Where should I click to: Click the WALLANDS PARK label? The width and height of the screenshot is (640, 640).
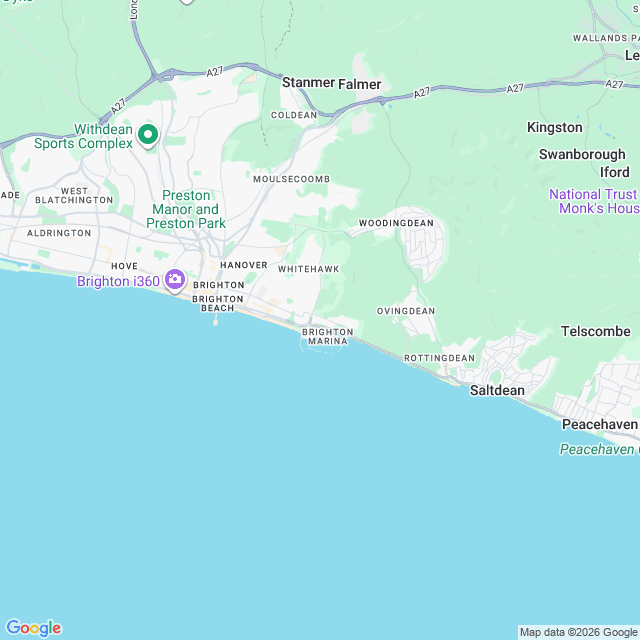click(606, 38)
